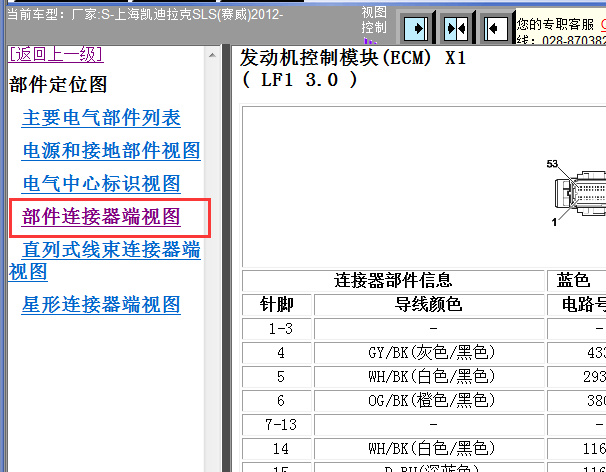
Task: Click the 部件定位图 heading
Action: point(58,85)
